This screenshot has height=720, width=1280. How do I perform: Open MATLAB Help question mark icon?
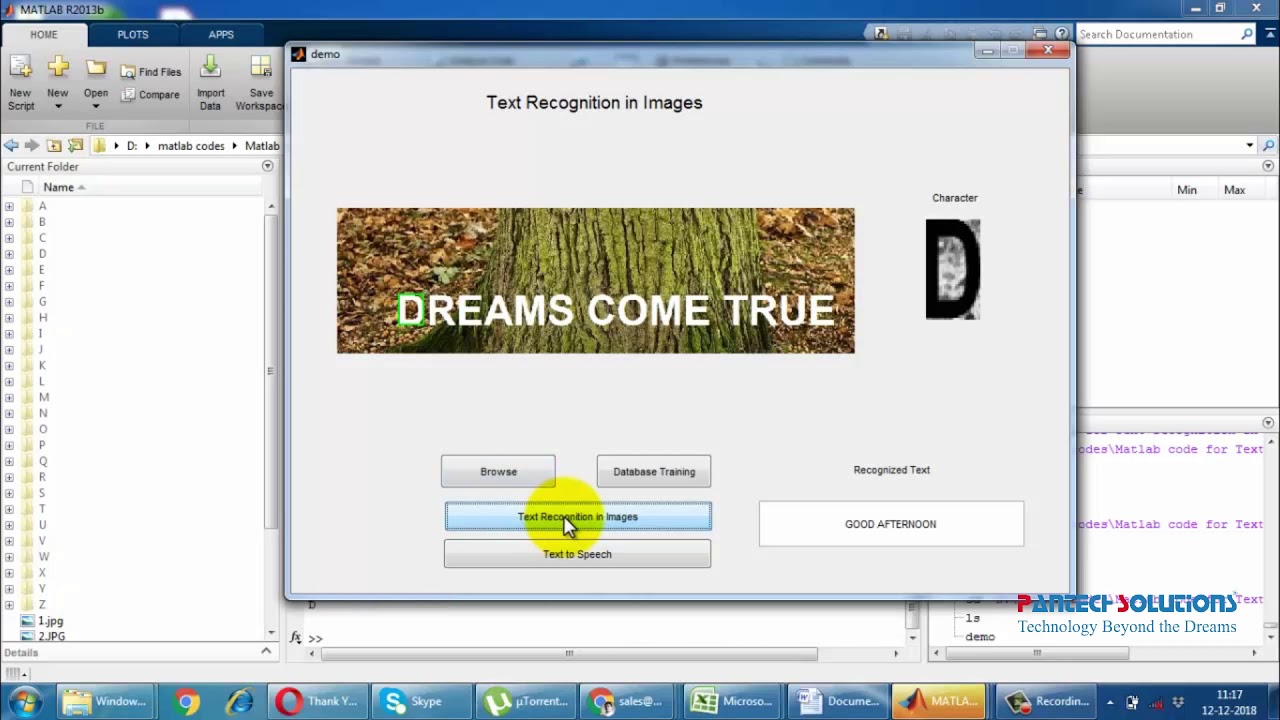(1062, 34)
